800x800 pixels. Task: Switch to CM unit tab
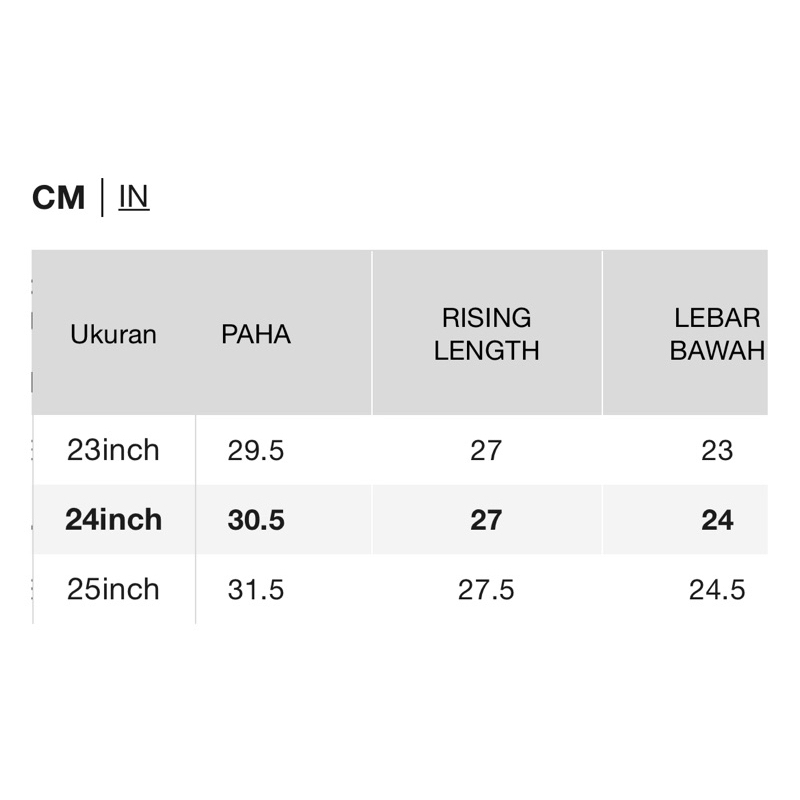point(59,198)
